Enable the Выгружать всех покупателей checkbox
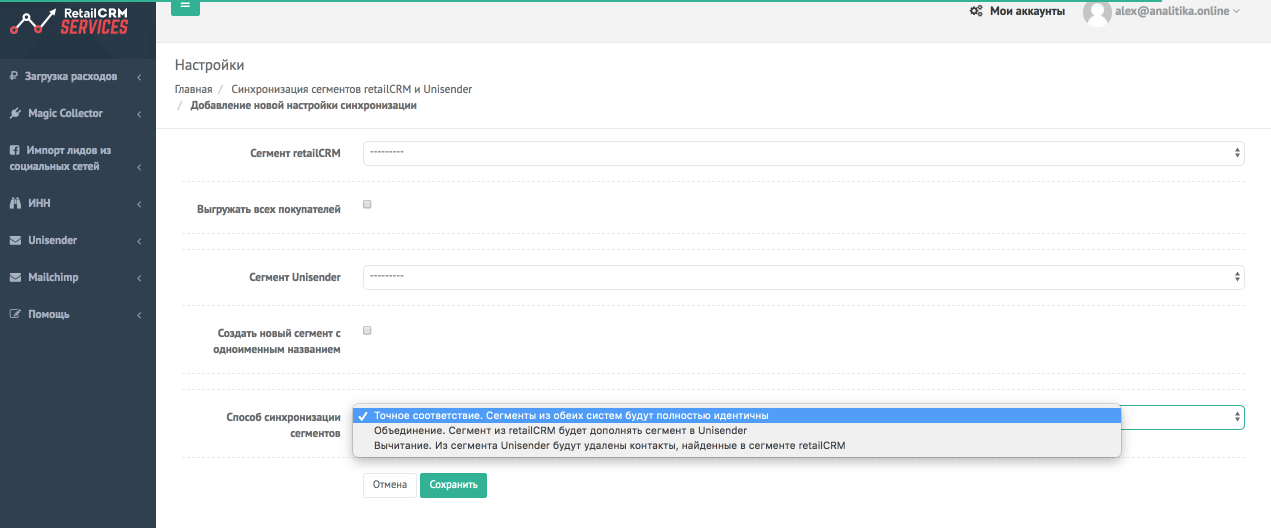Screen dimensions: 1271x528 pyautogui.click(x=367, y=204)
